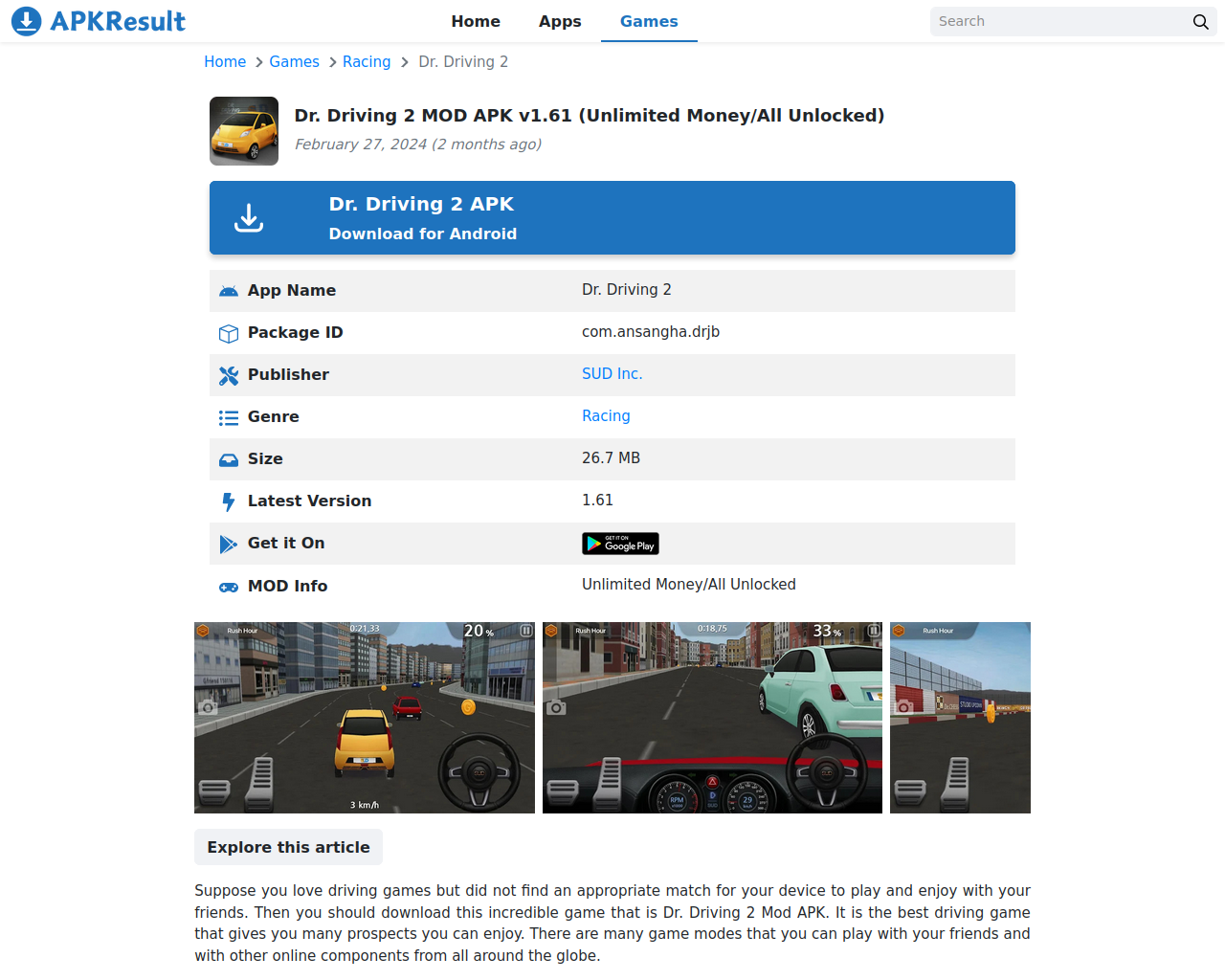Viewport: 1225px width, 980px height.
Task: Click the Unlimited Money/All Unlocked MOD info text
Action: pos(689,585)
